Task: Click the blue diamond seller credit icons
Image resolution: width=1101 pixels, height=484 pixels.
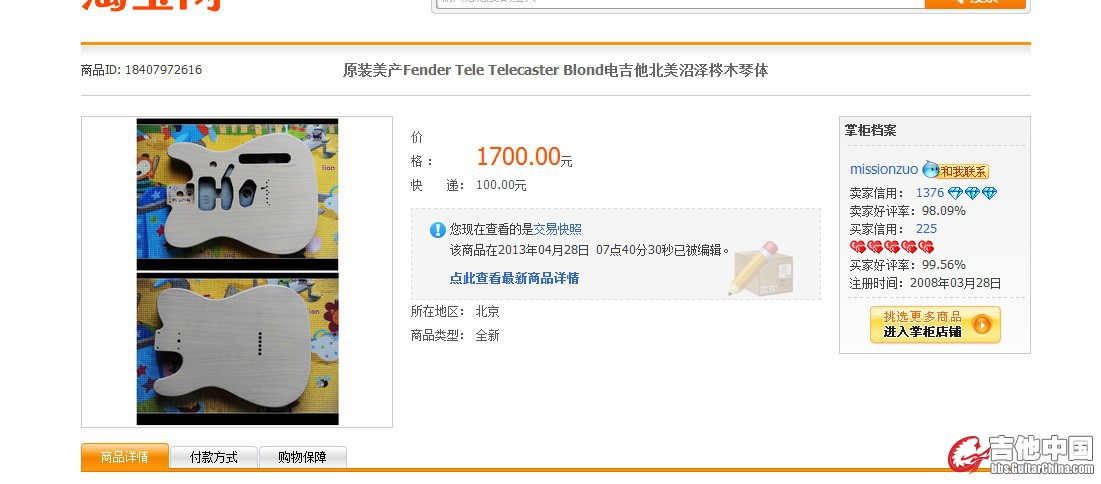Action: click(x=972, y=193)
